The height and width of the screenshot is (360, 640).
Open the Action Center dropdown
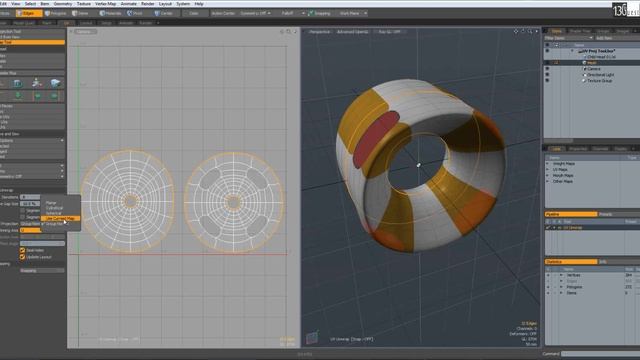click(223, 13)
